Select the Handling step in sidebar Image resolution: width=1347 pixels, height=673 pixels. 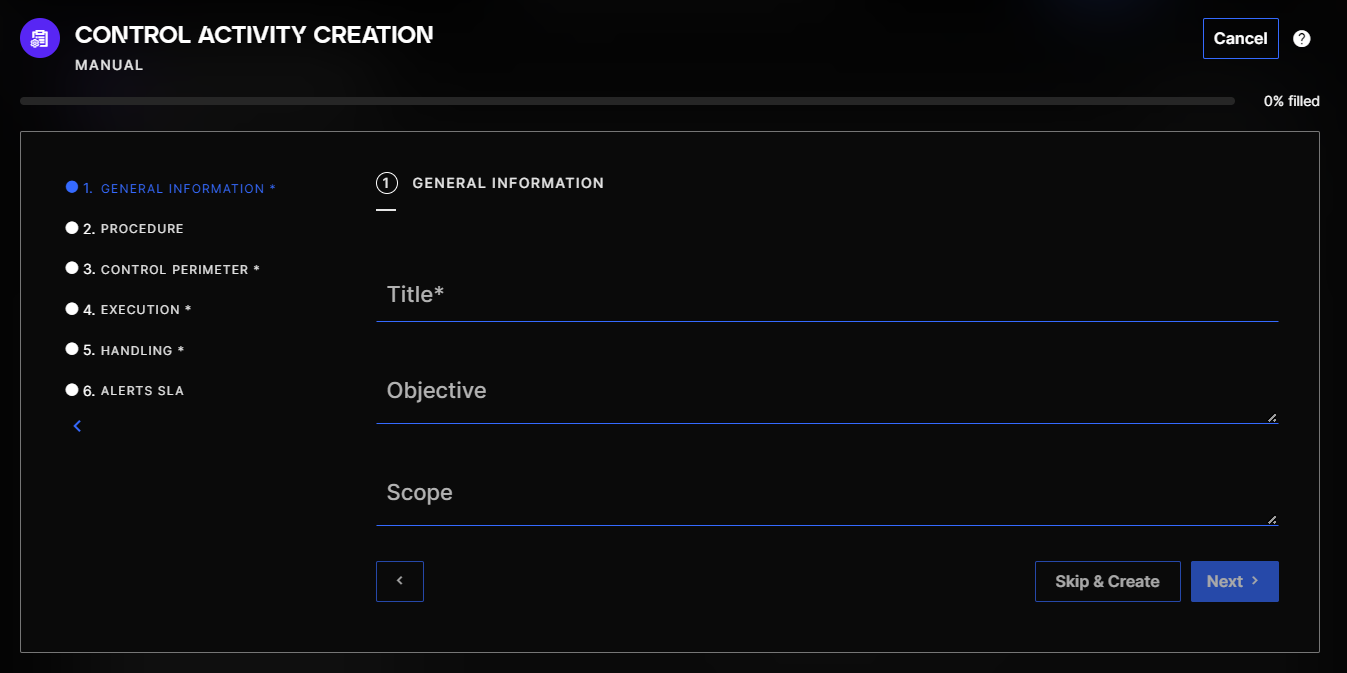[x=141, y=351]
